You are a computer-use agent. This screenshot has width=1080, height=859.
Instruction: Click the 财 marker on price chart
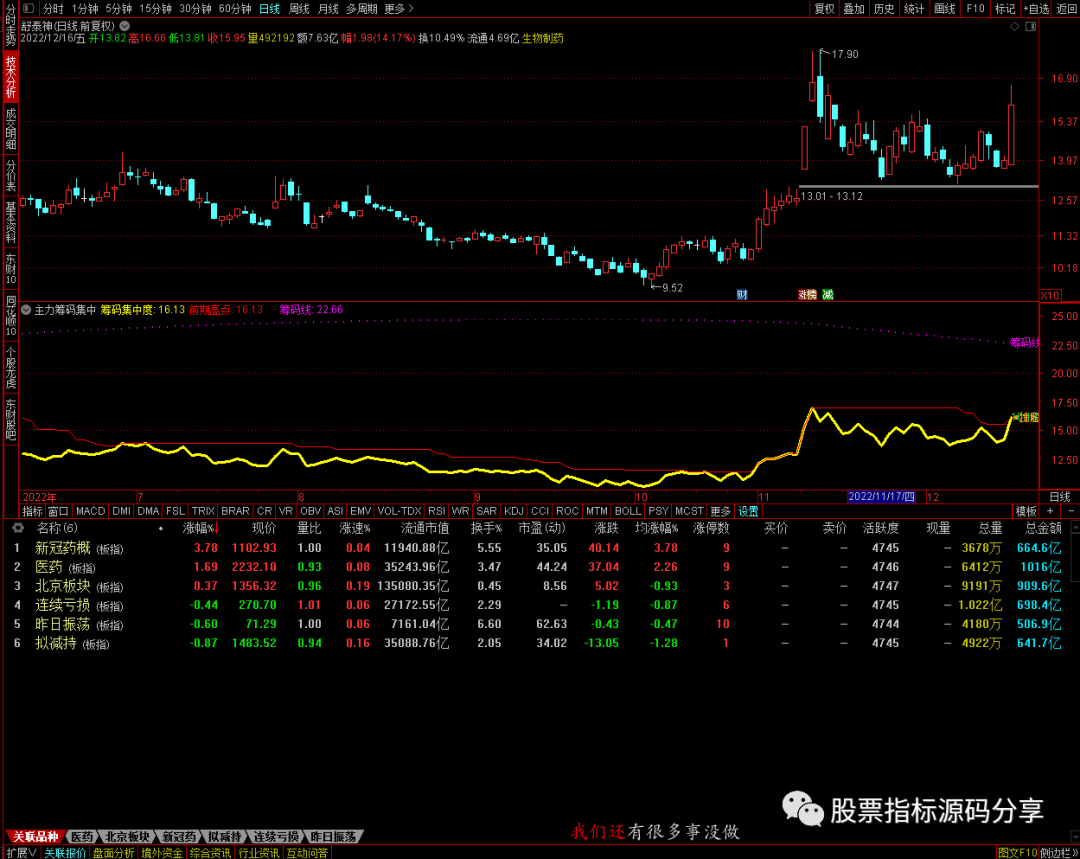pos(742,295)
